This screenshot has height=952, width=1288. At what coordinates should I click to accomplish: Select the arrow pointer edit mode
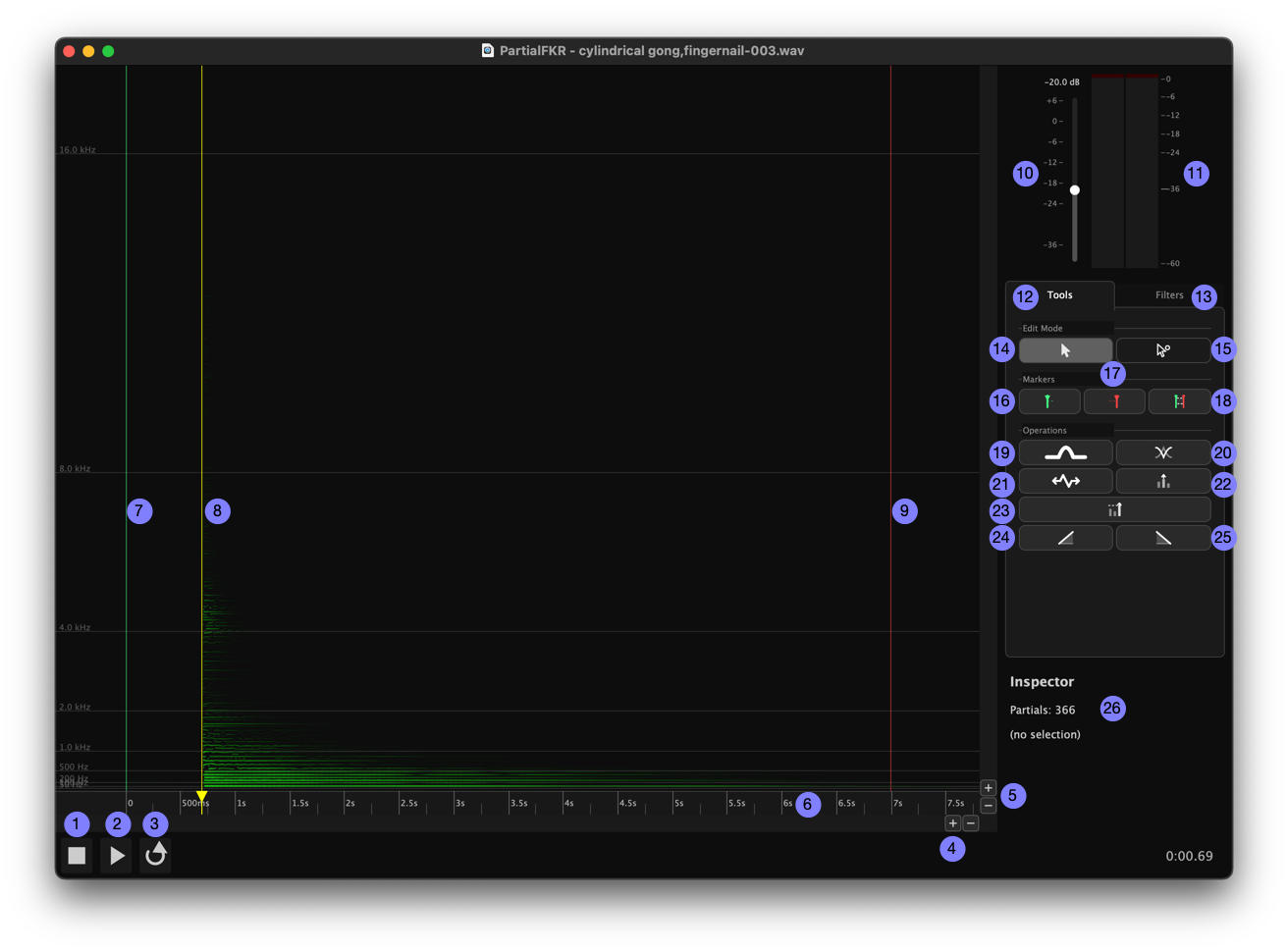pyautogui.click(x=1065, y=350)
